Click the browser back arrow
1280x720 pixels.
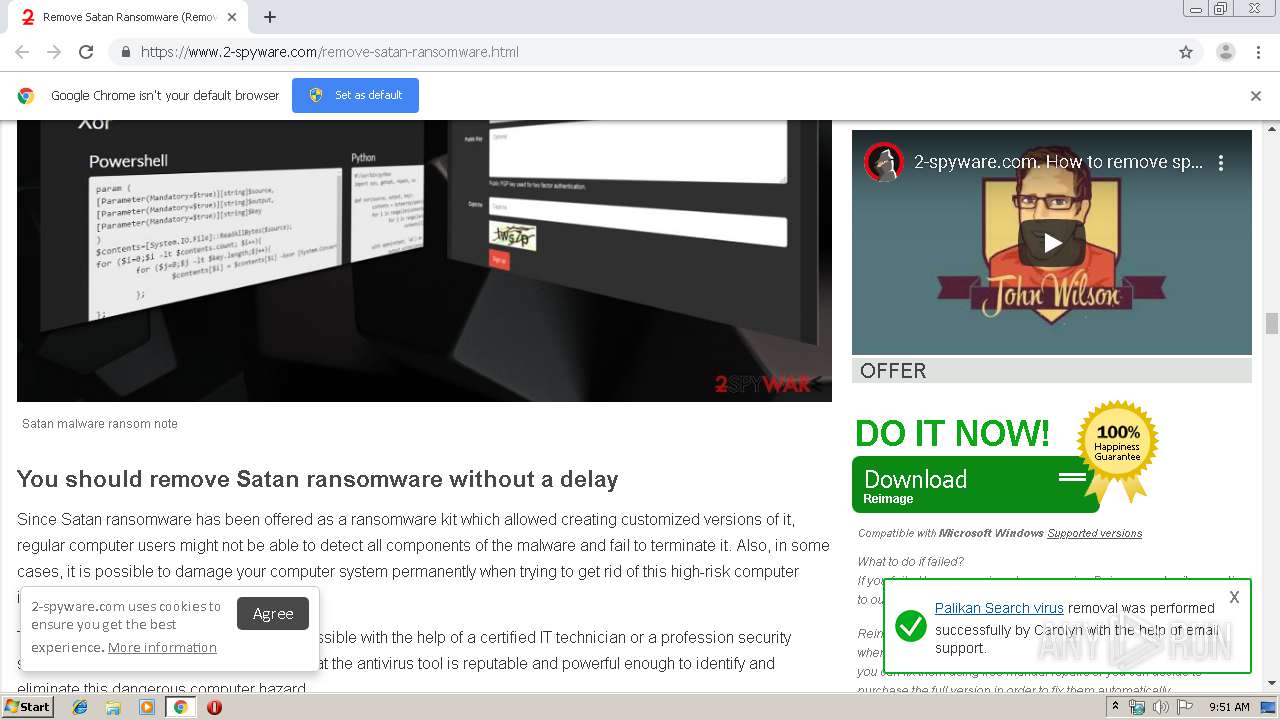(x=22, y=52)
